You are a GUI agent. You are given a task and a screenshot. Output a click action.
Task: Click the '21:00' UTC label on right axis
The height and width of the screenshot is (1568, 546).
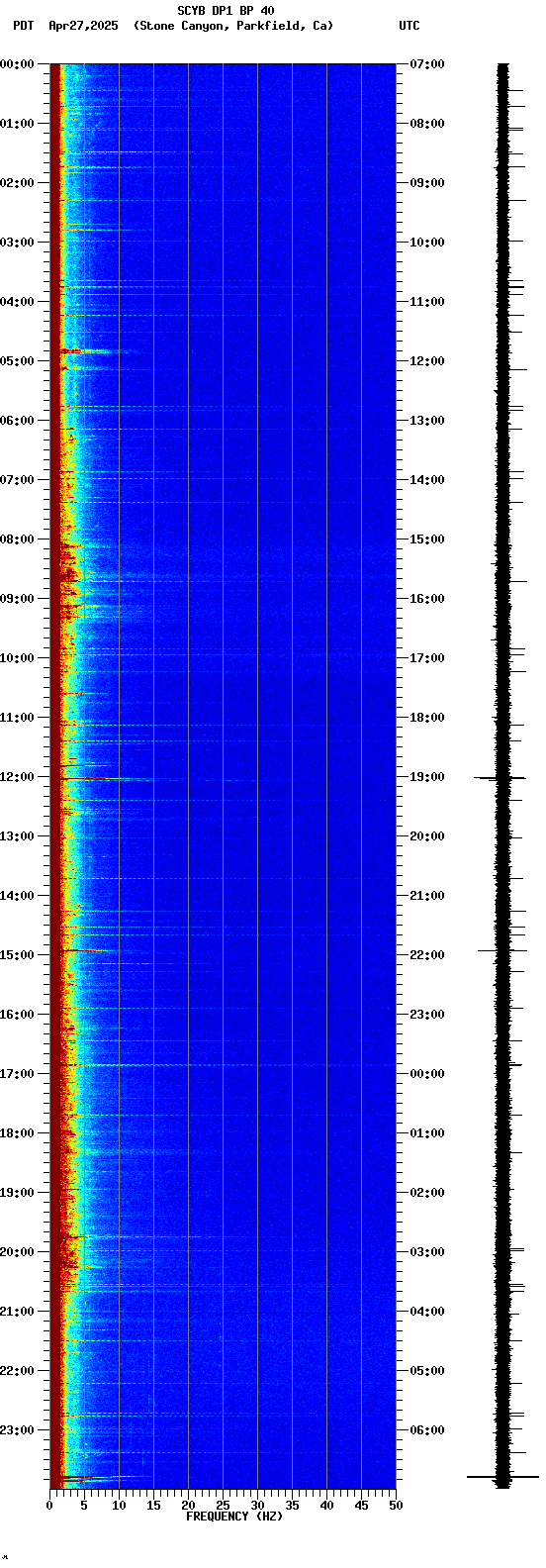point(427,896)
